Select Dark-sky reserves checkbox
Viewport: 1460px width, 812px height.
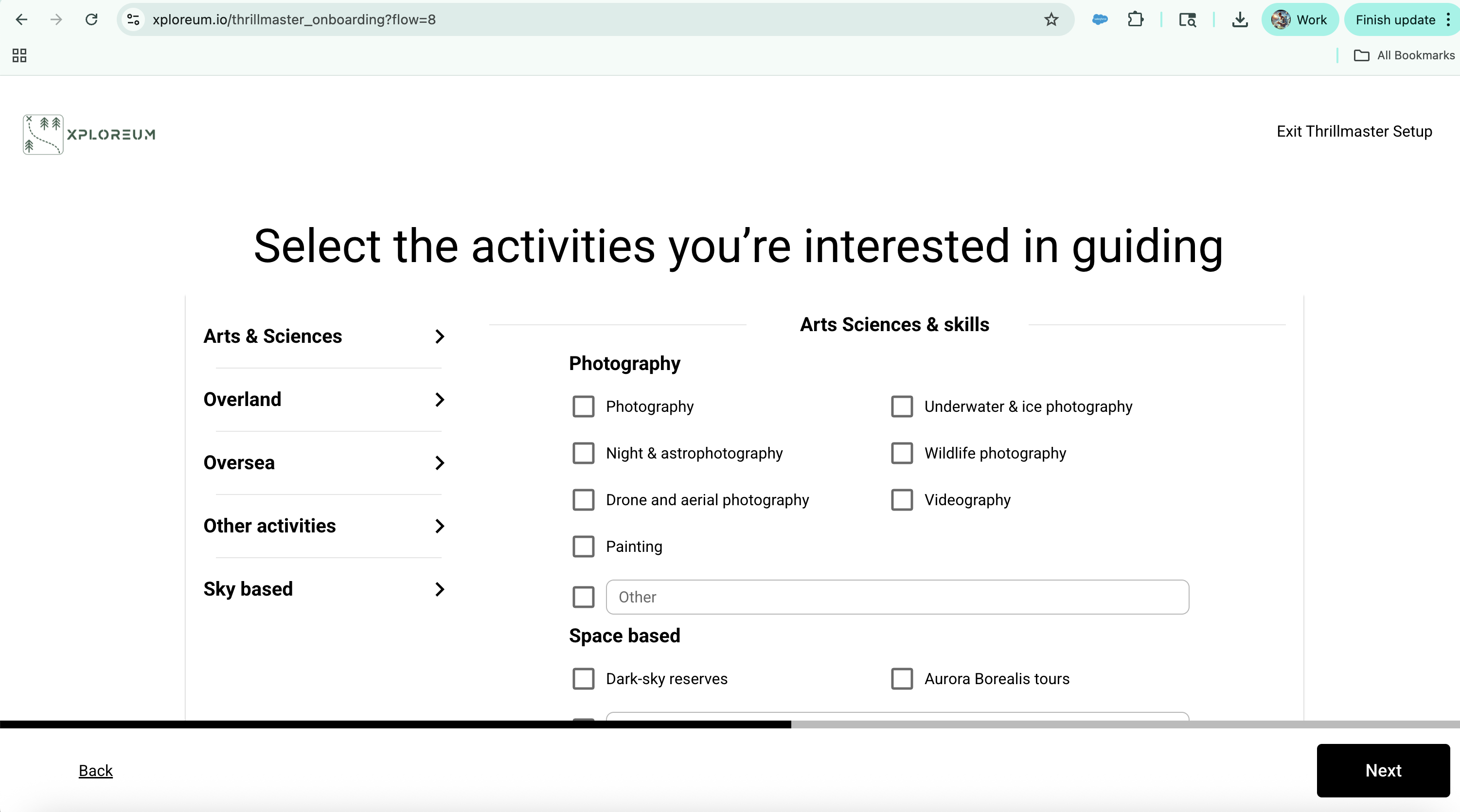583,678
